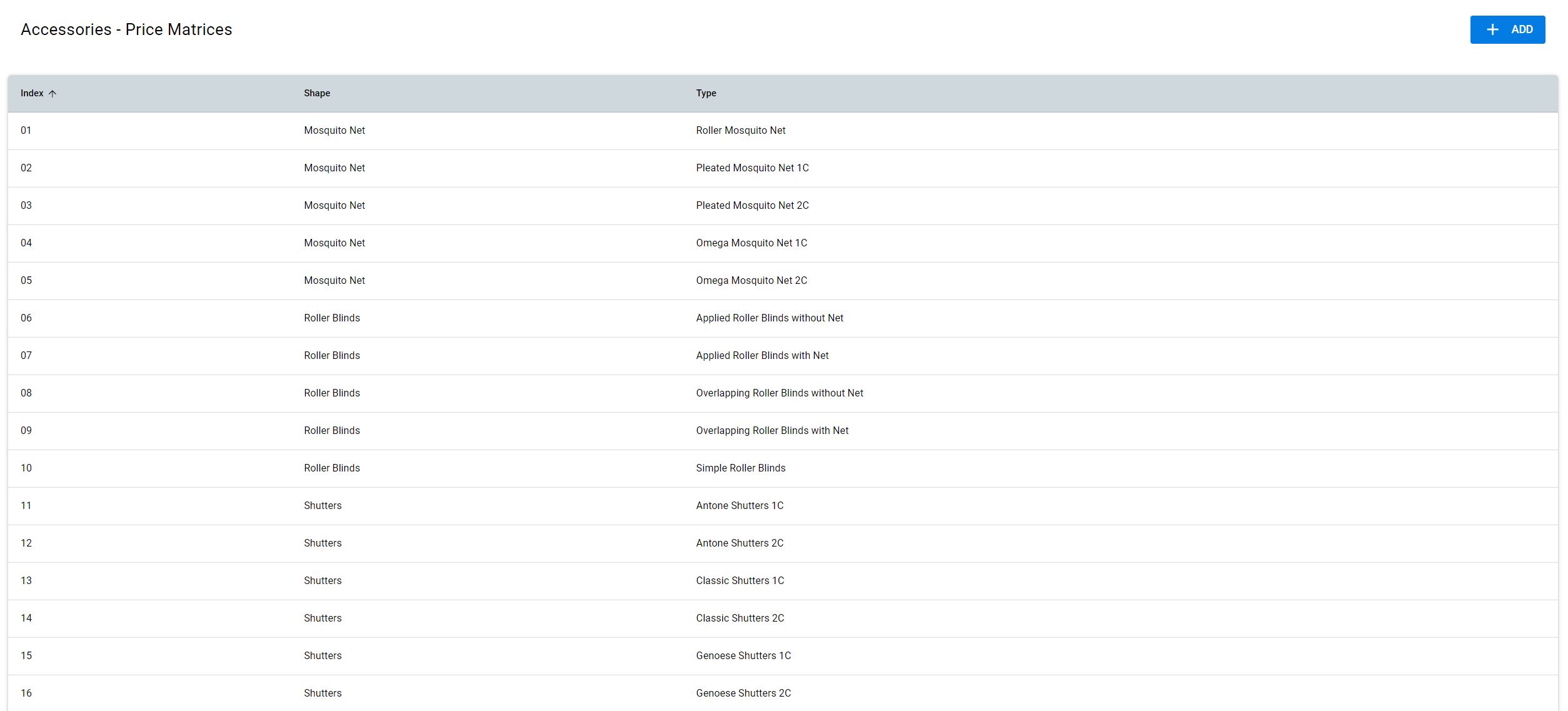The width and height of the screenshot is (1568, 711).
Task: Select Applied Roller Blinds without Net
Action: (769, 318)
